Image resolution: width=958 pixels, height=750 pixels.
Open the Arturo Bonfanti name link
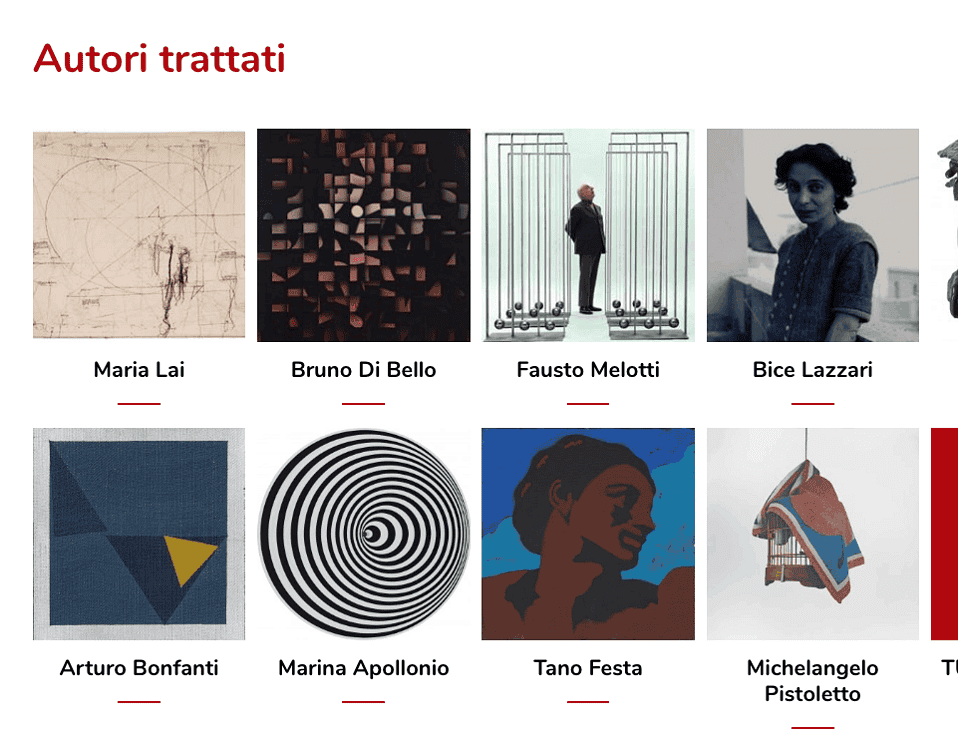click(139, 668)
